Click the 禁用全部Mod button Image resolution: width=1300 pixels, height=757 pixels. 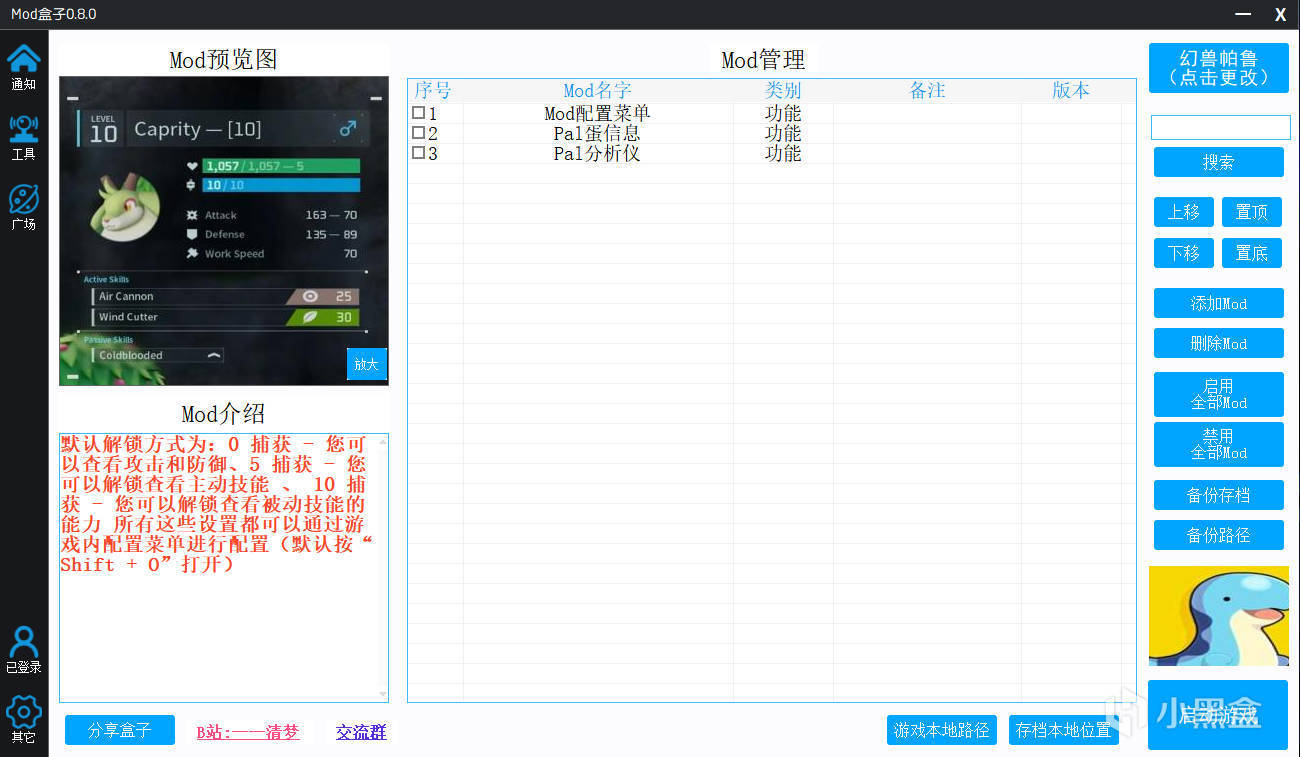1218,444
